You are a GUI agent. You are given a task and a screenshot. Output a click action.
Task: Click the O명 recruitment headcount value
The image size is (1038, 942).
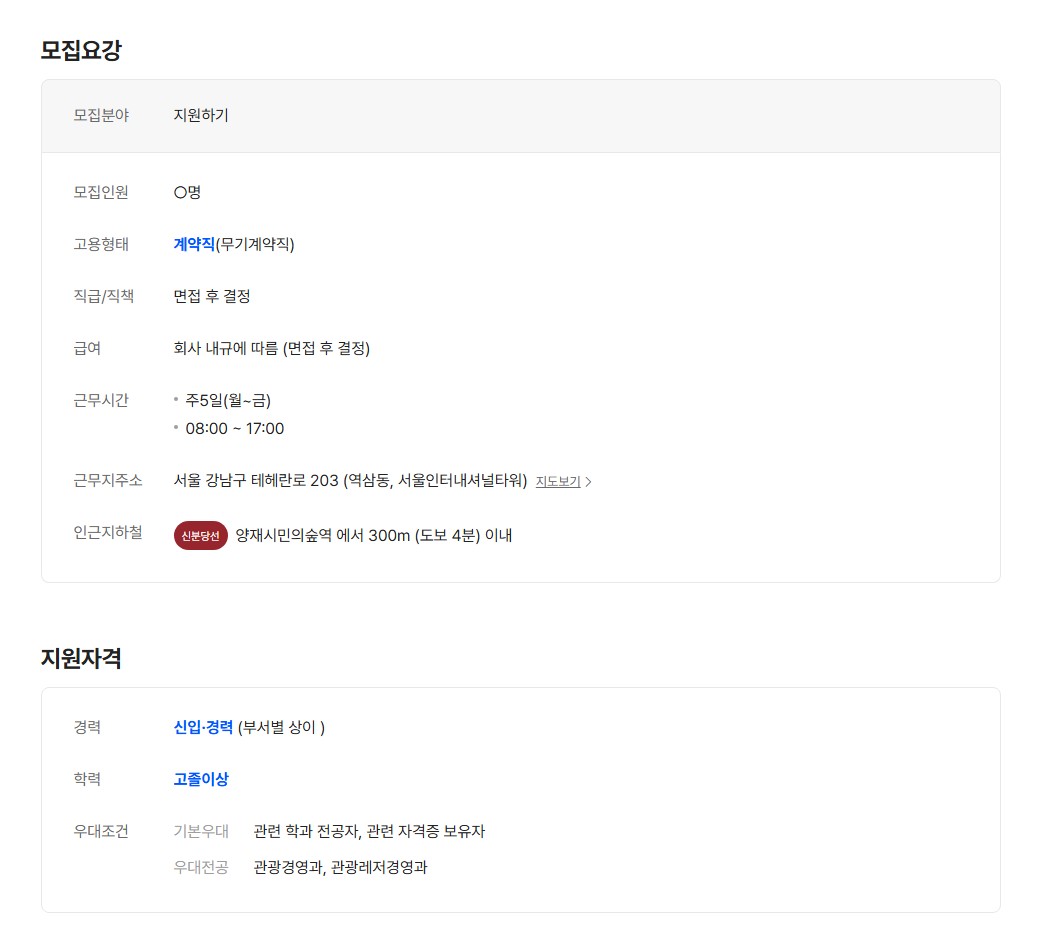coord(187,192)
